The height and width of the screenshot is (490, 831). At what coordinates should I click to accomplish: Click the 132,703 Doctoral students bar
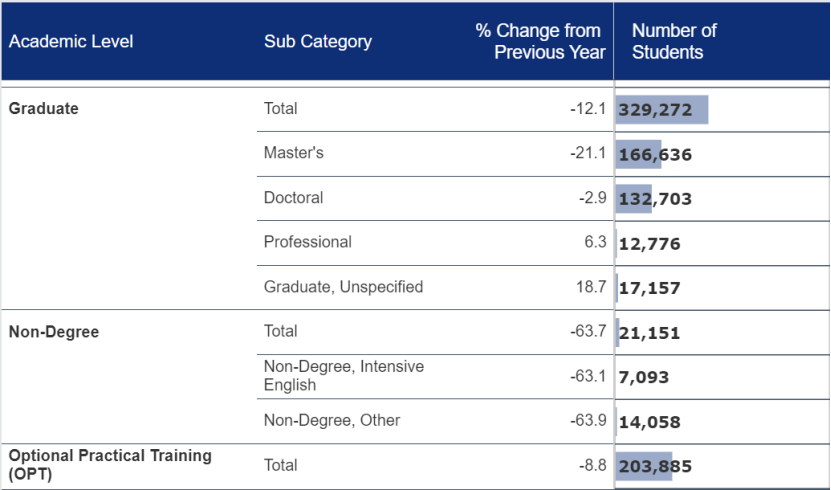tap(635, 199)
